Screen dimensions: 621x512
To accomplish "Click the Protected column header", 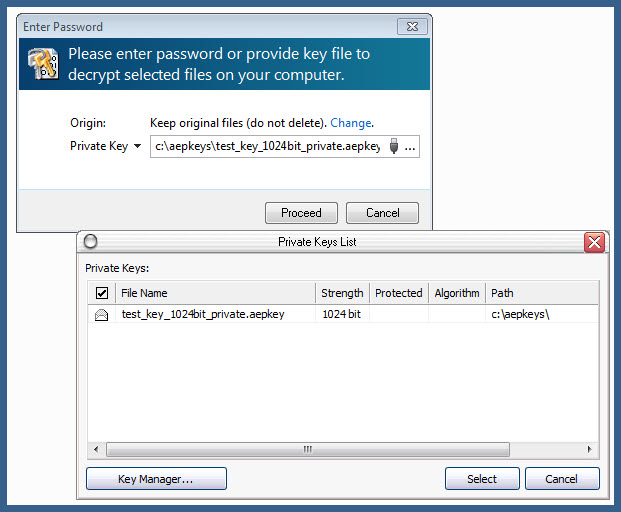I will [398, 293].
